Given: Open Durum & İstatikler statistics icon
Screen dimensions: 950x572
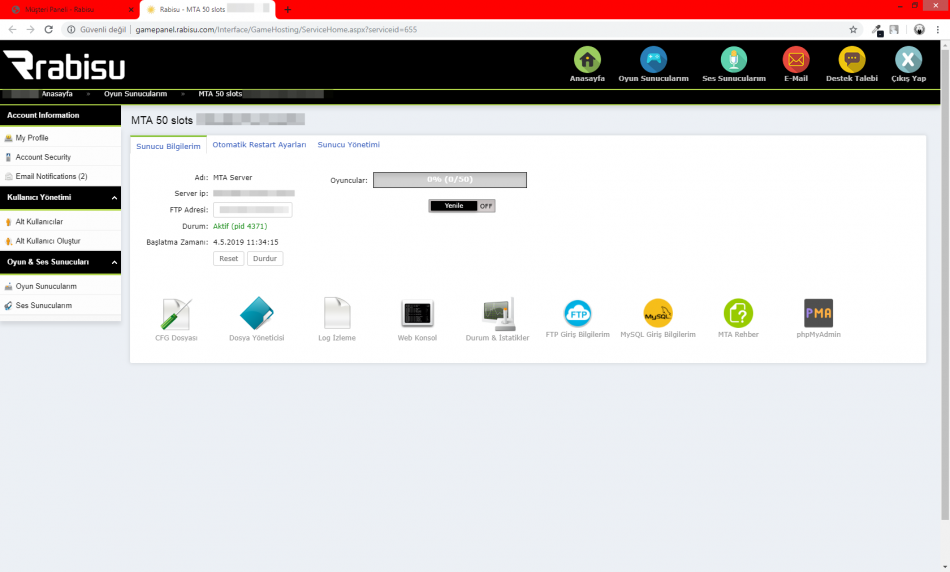Looking at the screenshot, I should coord(499,313).
